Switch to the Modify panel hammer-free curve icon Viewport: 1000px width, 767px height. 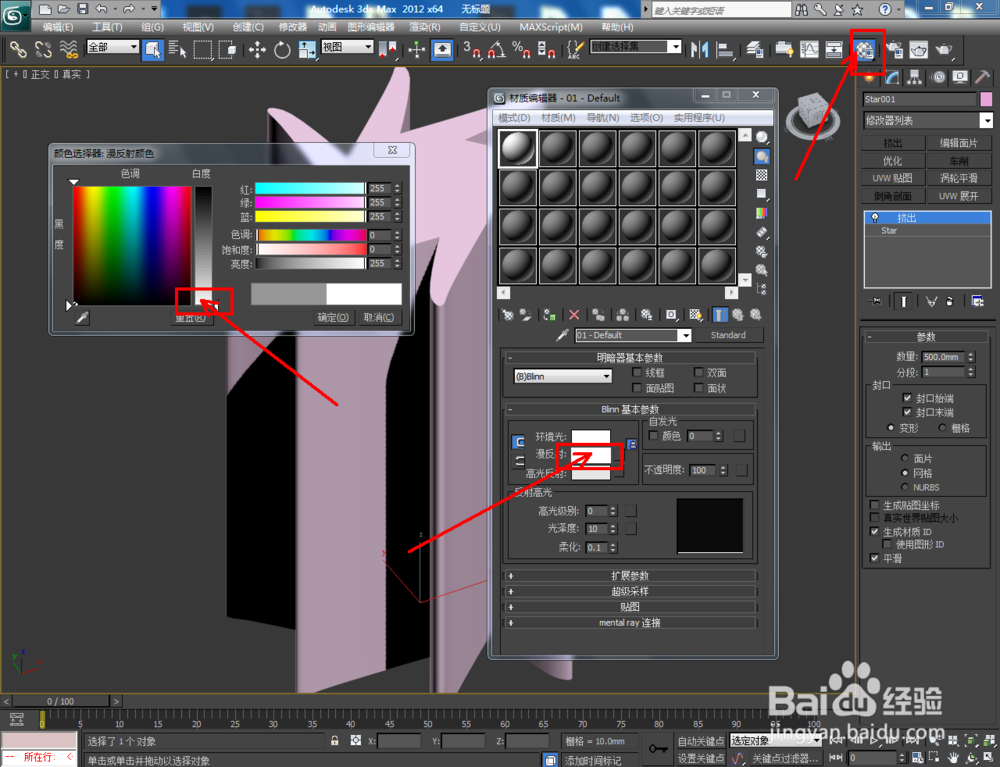point(892,77)
